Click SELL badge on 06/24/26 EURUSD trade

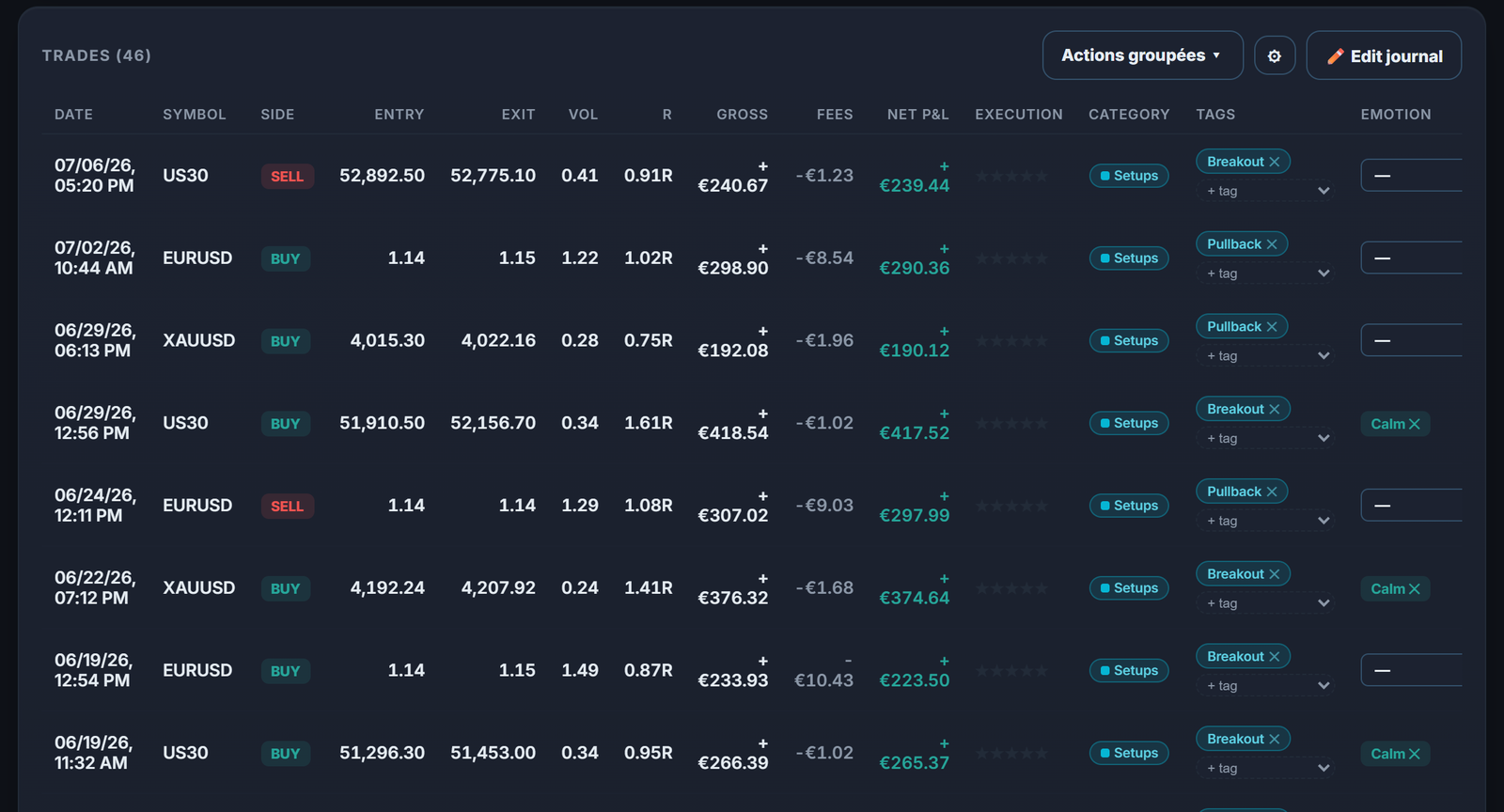pyautogui.click(x=288, y=507)
